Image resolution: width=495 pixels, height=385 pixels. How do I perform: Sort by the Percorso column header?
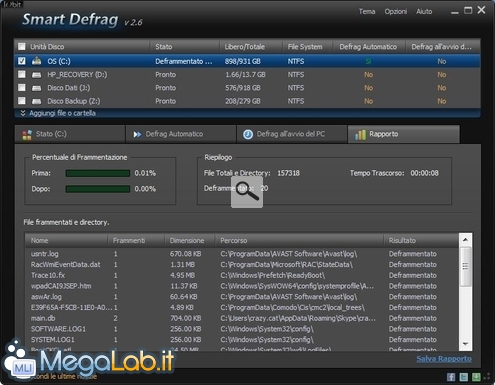point(299,240)
